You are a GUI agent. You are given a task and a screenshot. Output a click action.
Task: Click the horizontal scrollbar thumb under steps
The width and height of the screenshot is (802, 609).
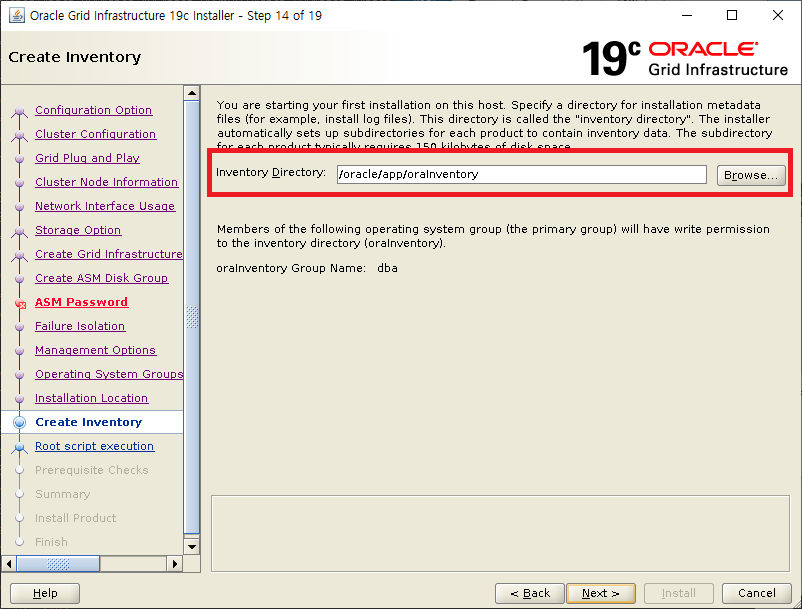point(58,564)
